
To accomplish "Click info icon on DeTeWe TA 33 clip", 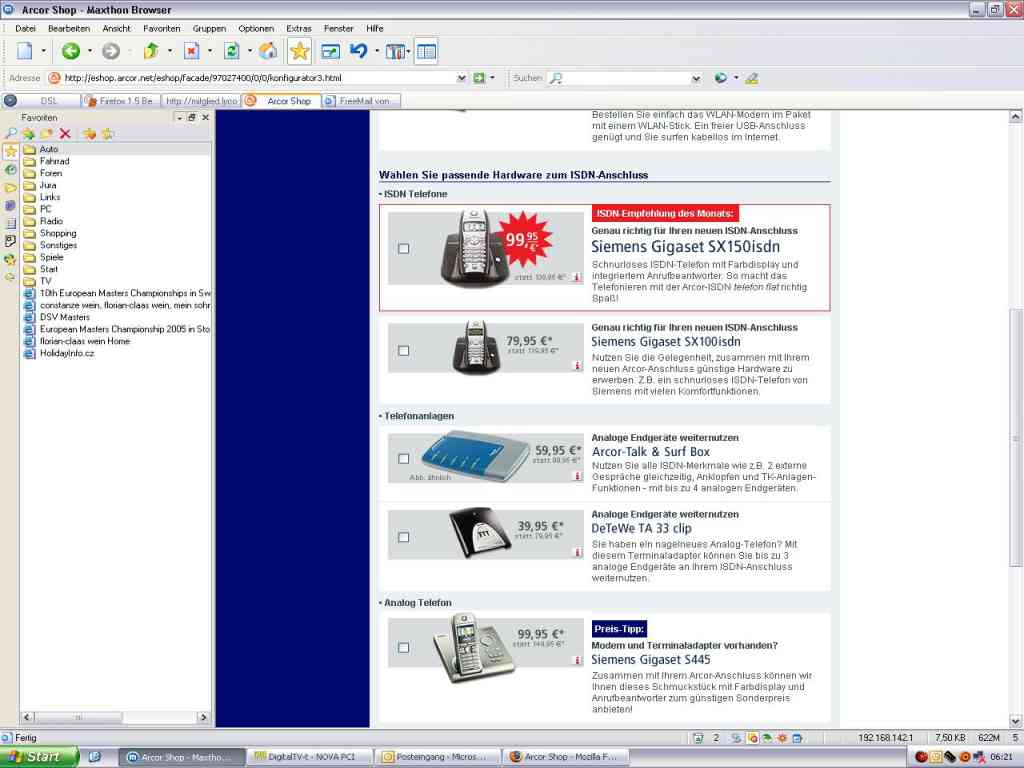I will (x=577, y=552).
